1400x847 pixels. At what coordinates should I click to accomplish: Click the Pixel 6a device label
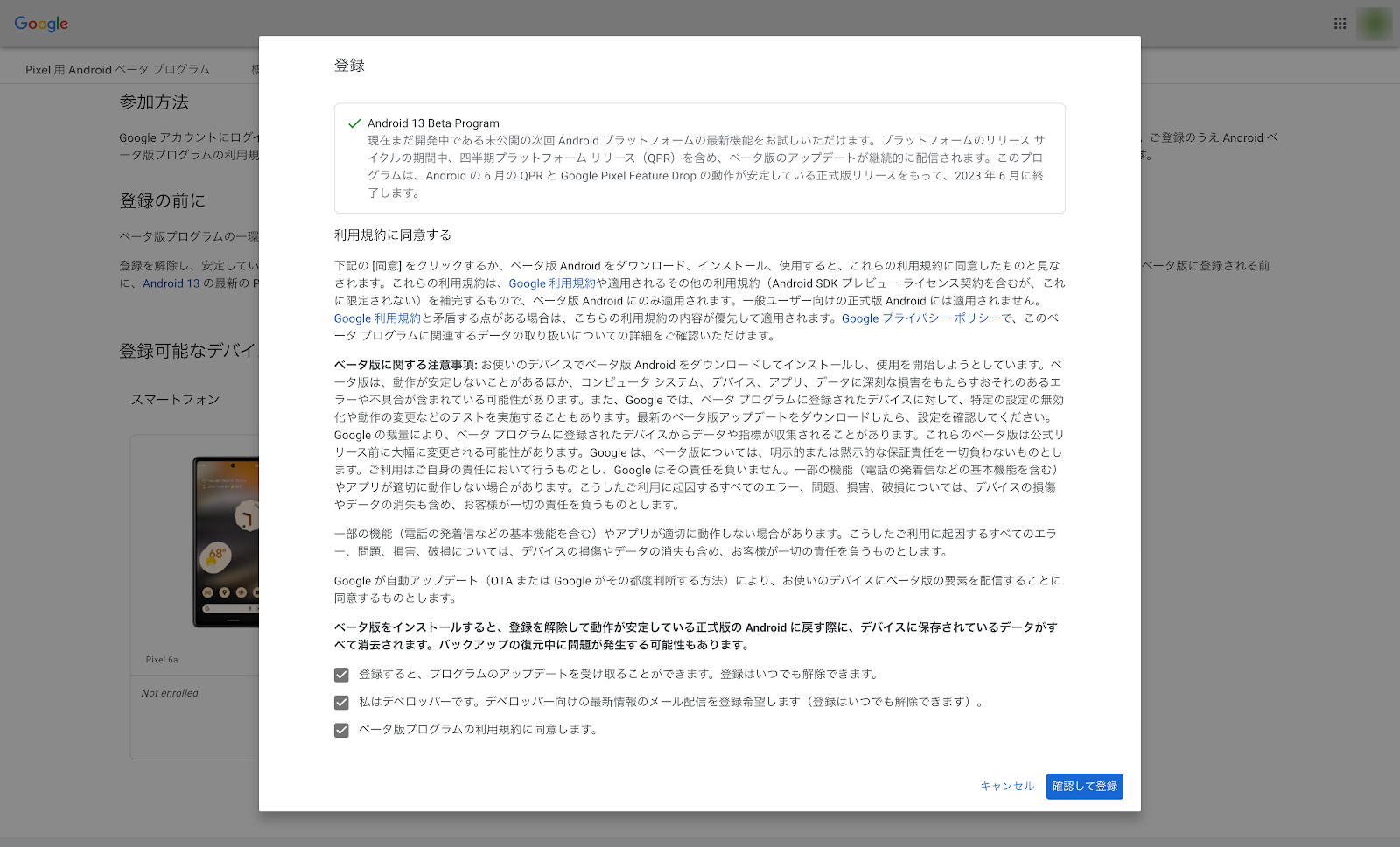[x=162, y=660]
